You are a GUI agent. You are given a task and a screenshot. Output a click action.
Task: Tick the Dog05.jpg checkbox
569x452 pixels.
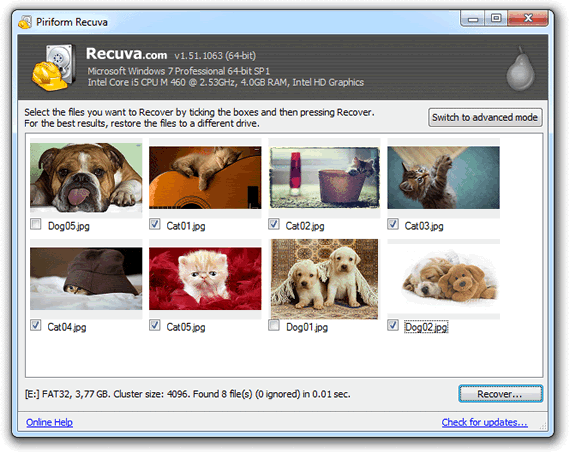click(36, 224)
